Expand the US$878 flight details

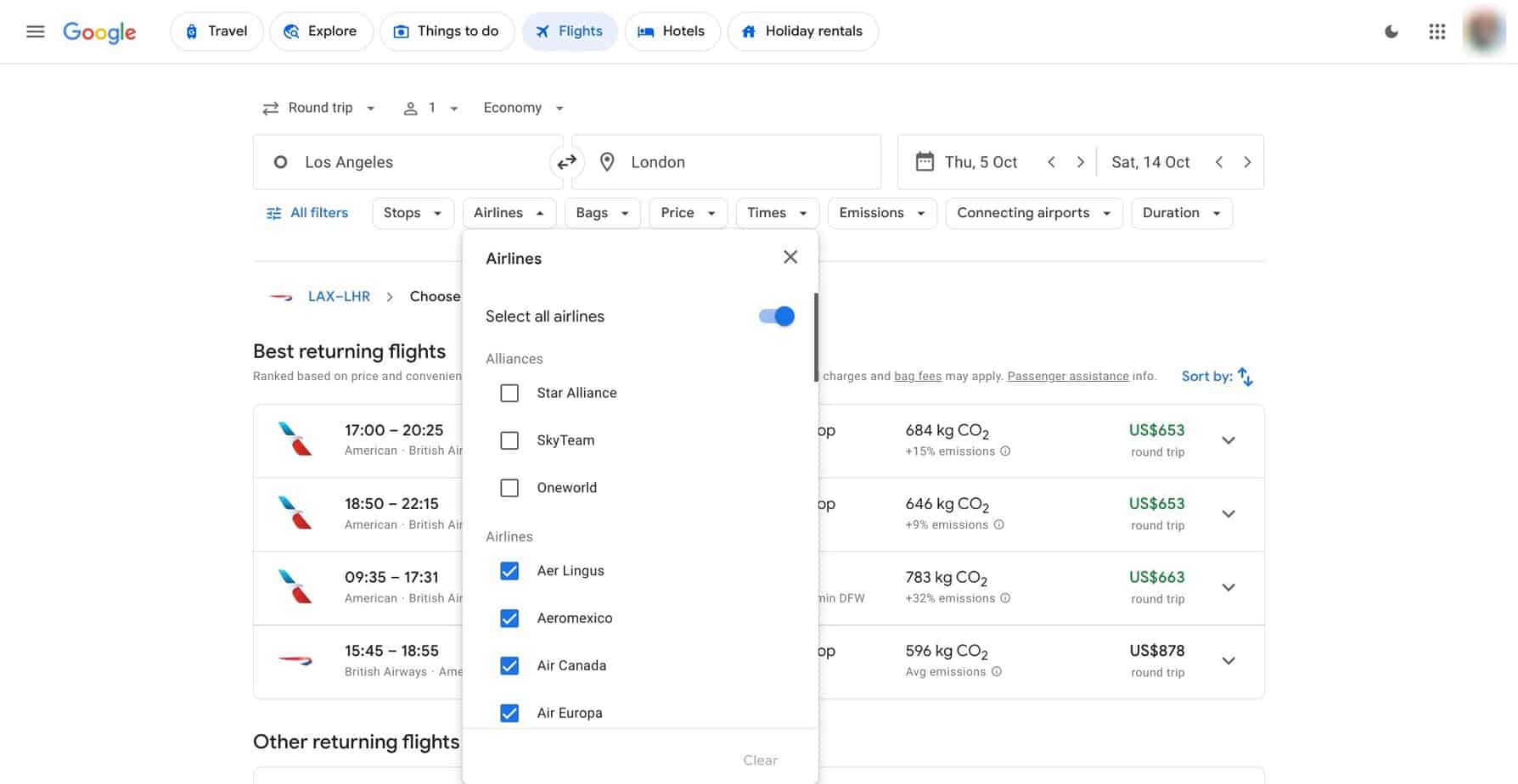click(x=1228, y=661)
